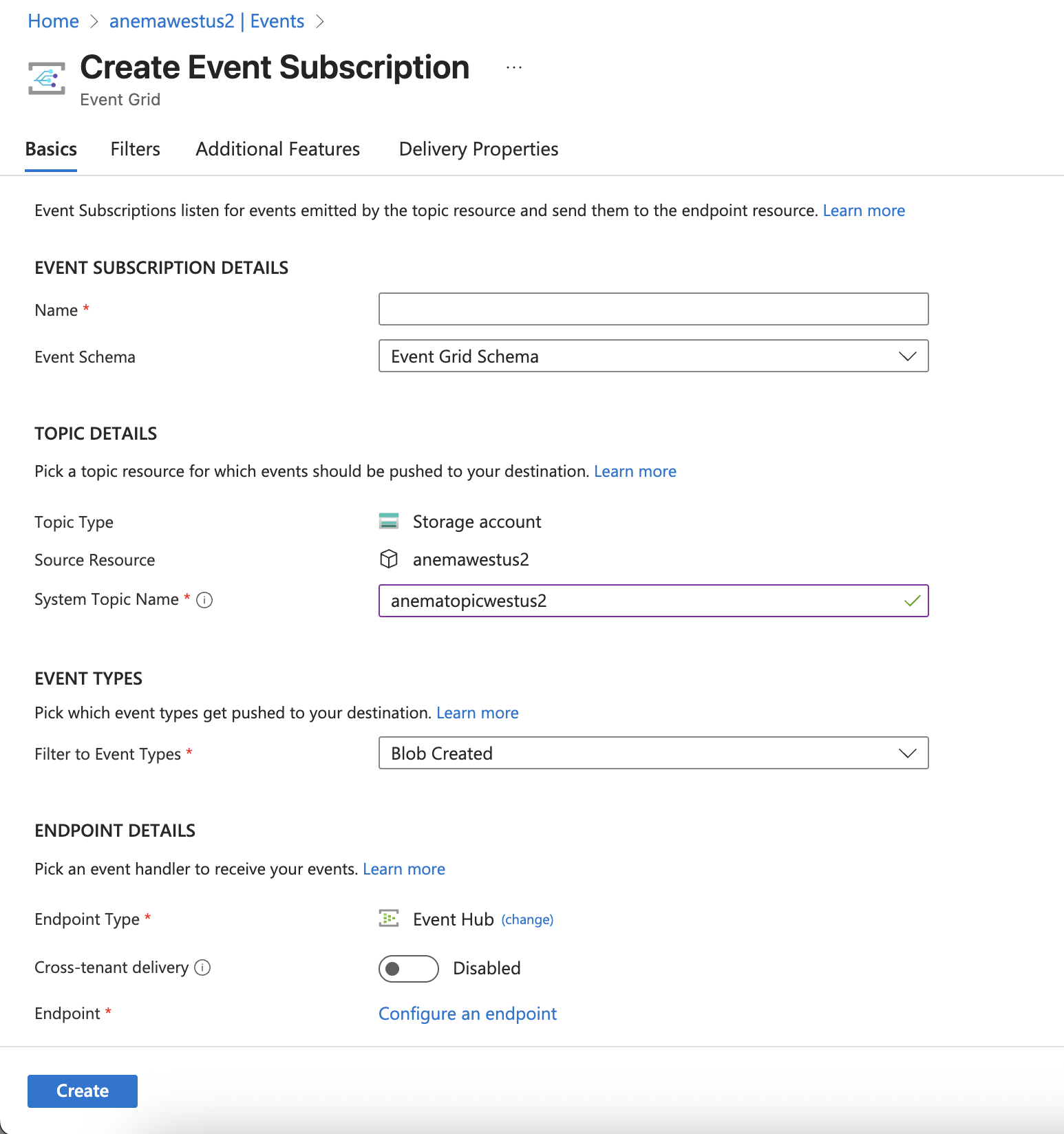This screenshot has width=1064, height=1134.
Task: Click the Name input field
Action: pyautogui.click(x=653, y=310)
